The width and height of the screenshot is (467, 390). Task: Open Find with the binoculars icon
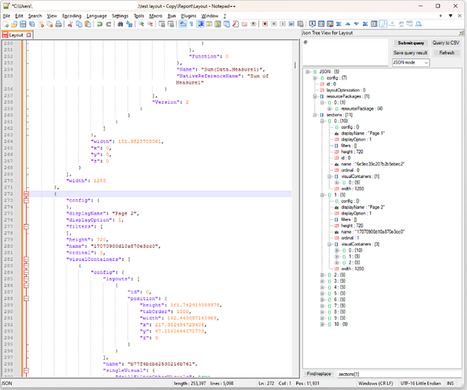click(x=120, y=24)
